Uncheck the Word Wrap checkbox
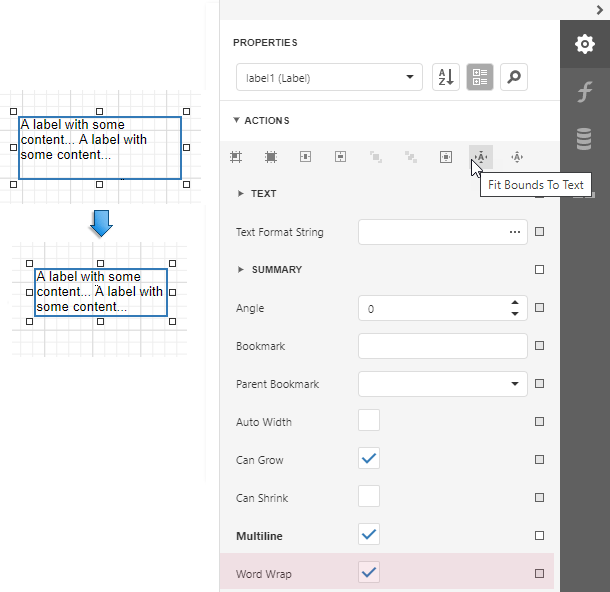Screen dimensions: 610x592 coord(369,572)
